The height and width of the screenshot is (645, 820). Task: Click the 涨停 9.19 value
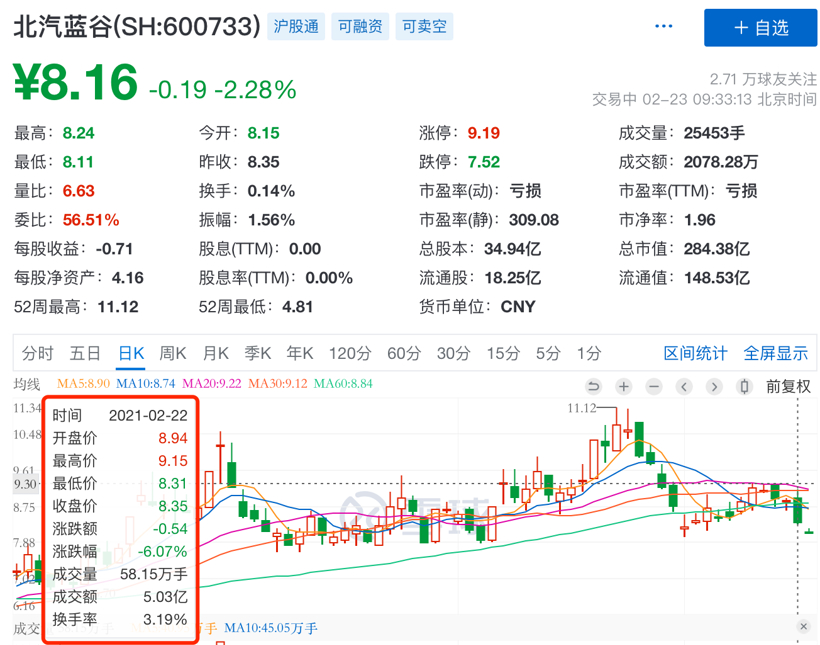point(484,133)
